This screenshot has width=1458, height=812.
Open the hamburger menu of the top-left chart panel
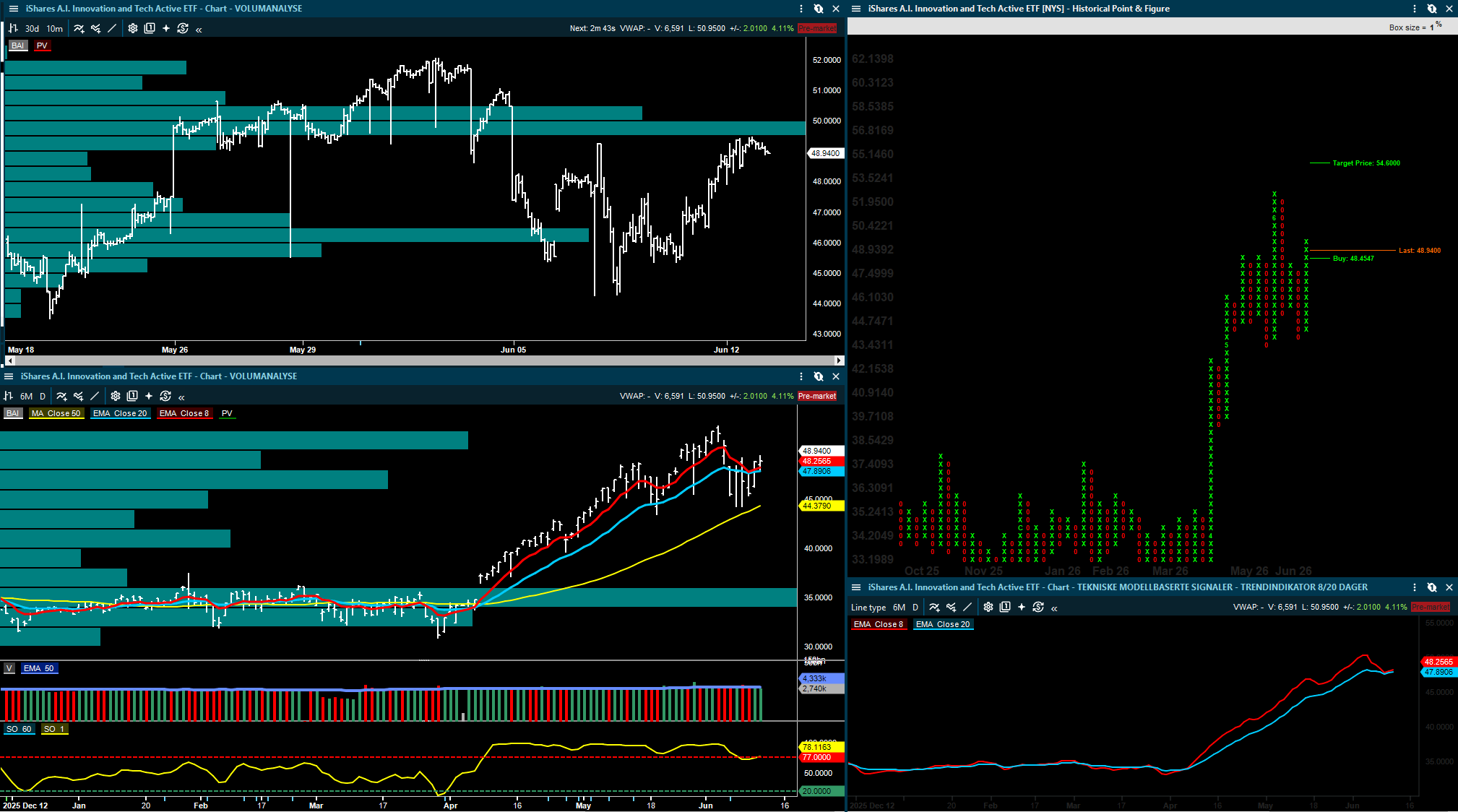(13, 9)
